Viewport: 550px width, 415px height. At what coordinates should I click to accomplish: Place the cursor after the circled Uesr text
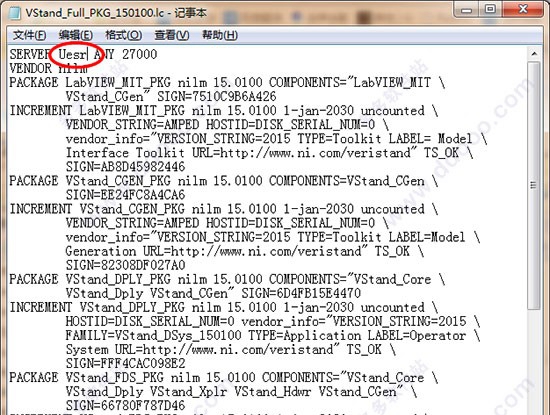click(x=87, y=55)
